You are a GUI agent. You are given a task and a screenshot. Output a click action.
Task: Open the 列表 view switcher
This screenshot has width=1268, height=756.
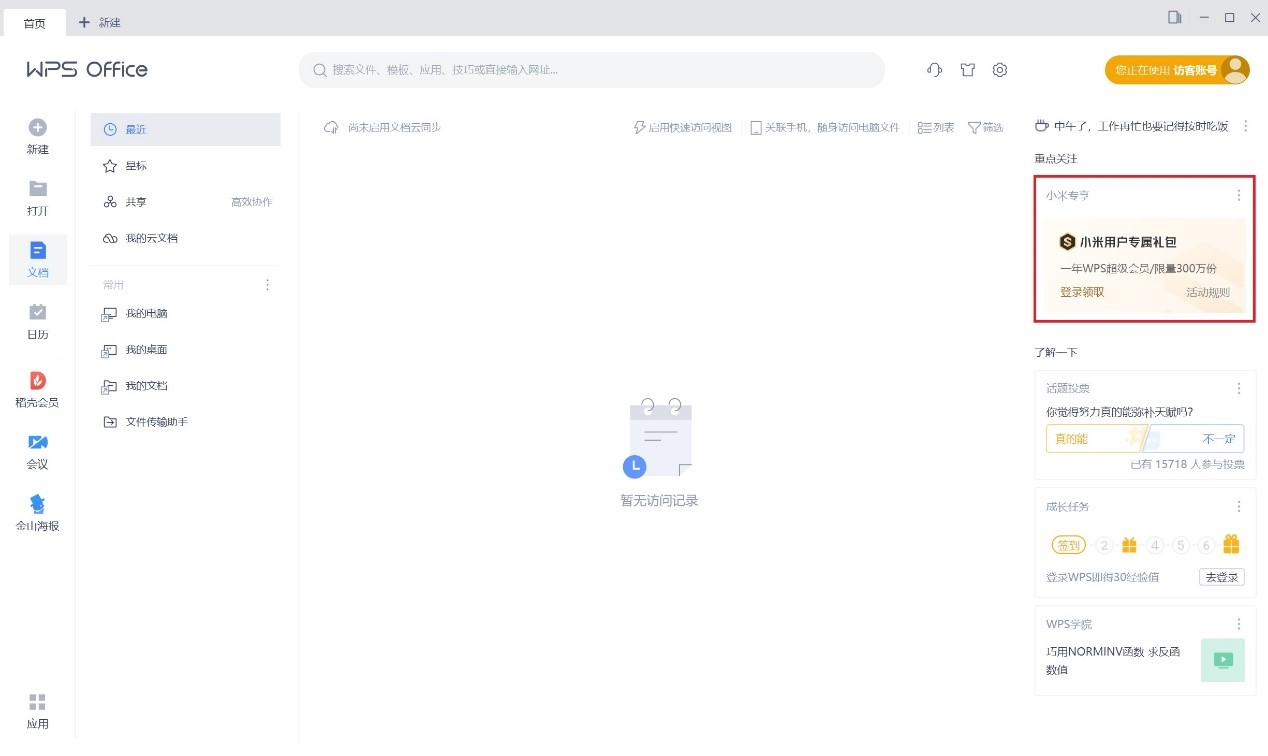[936, 127]
